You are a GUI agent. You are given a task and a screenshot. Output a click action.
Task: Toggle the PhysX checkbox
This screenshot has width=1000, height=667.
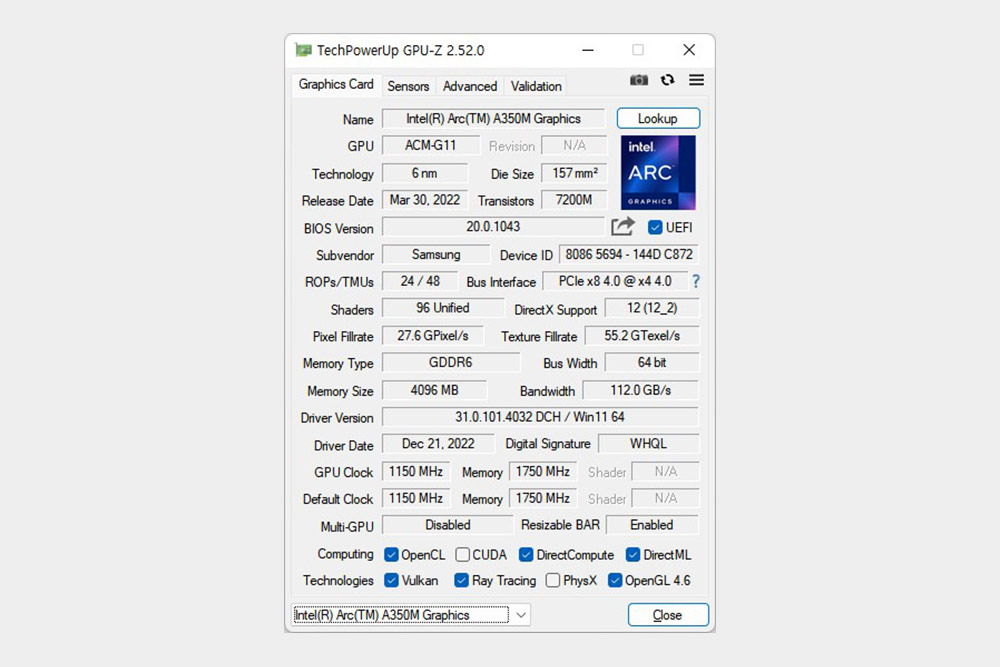(x=553, y=580)
